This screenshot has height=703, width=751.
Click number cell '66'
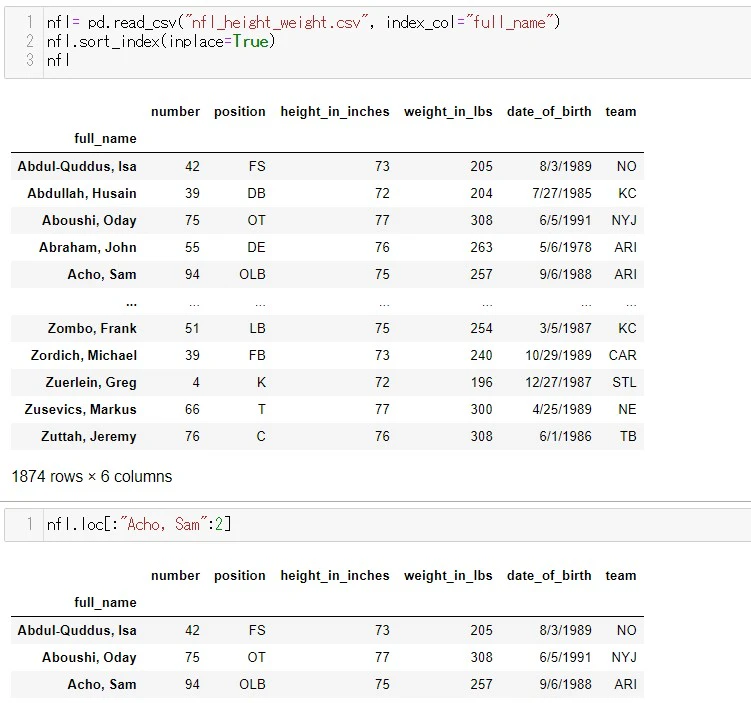(192, 409)
